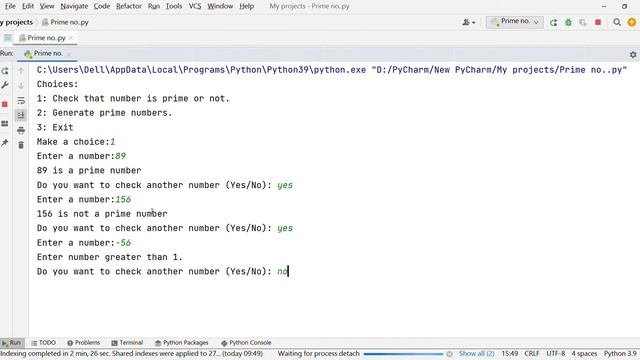Open the File menu
The image size is (640, 360).
10,6
